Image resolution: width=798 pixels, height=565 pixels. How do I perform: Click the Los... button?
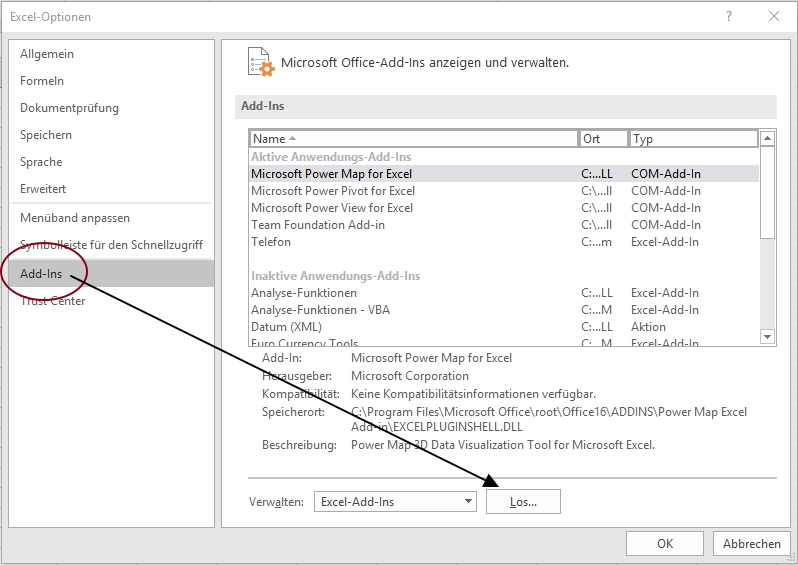click(x=523, y=502)
